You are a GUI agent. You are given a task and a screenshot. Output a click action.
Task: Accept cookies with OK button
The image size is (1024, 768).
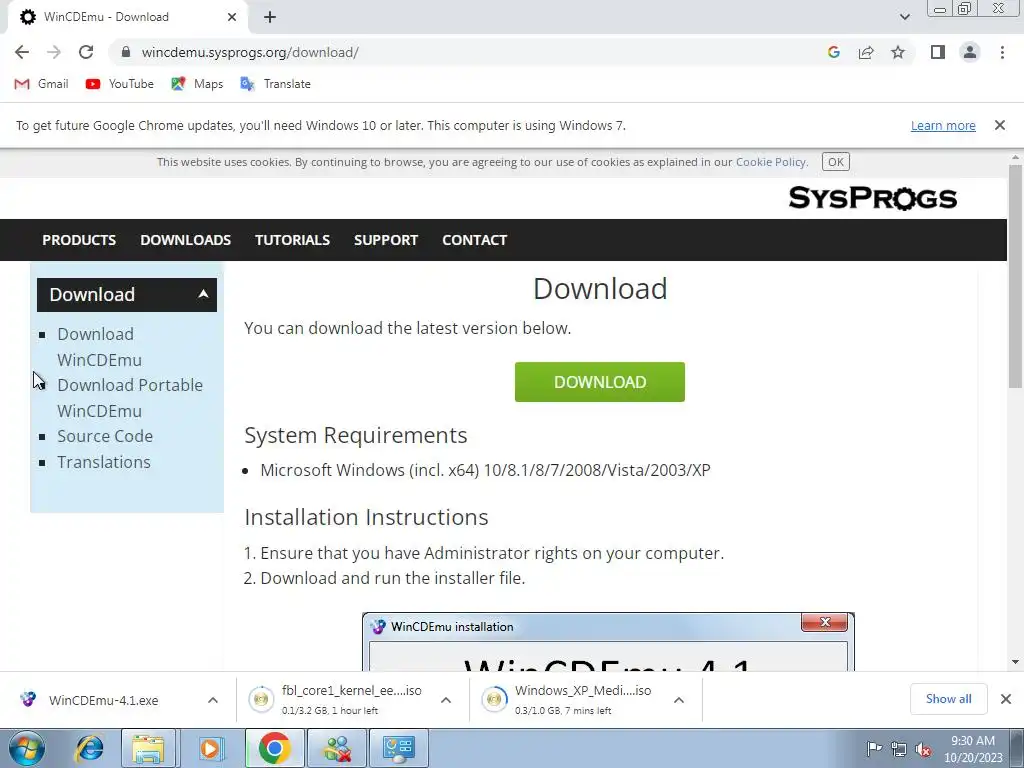(835, 162)
